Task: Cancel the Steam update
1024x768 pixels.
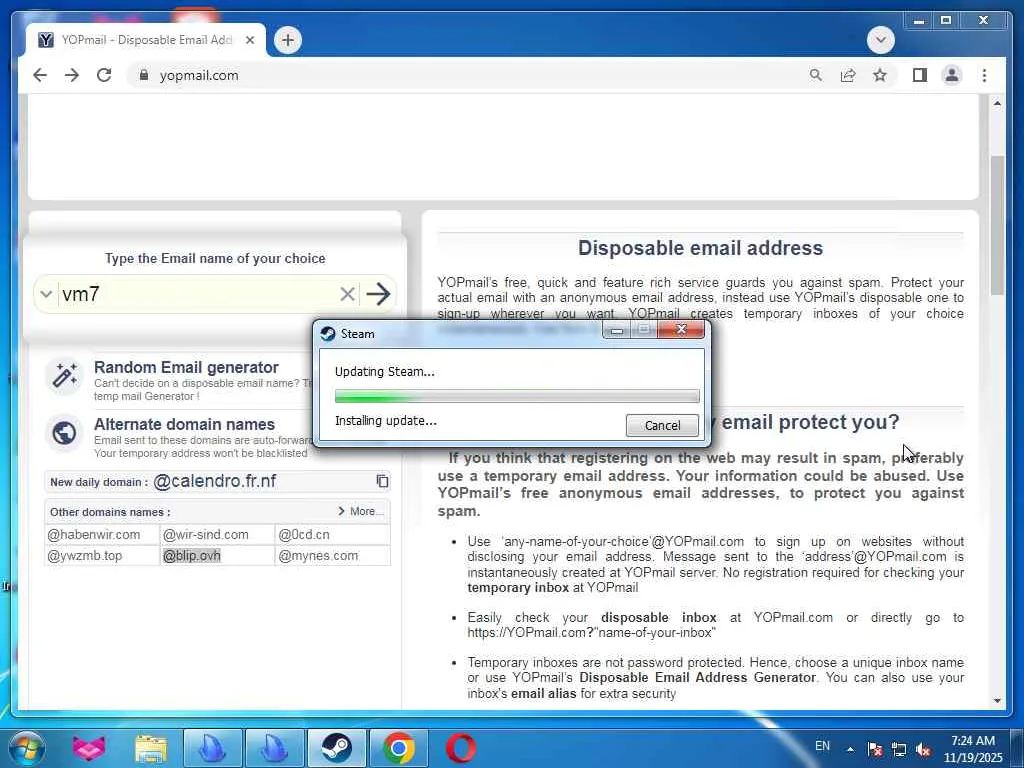Action: pyautogui.click(x=662, y=425)
